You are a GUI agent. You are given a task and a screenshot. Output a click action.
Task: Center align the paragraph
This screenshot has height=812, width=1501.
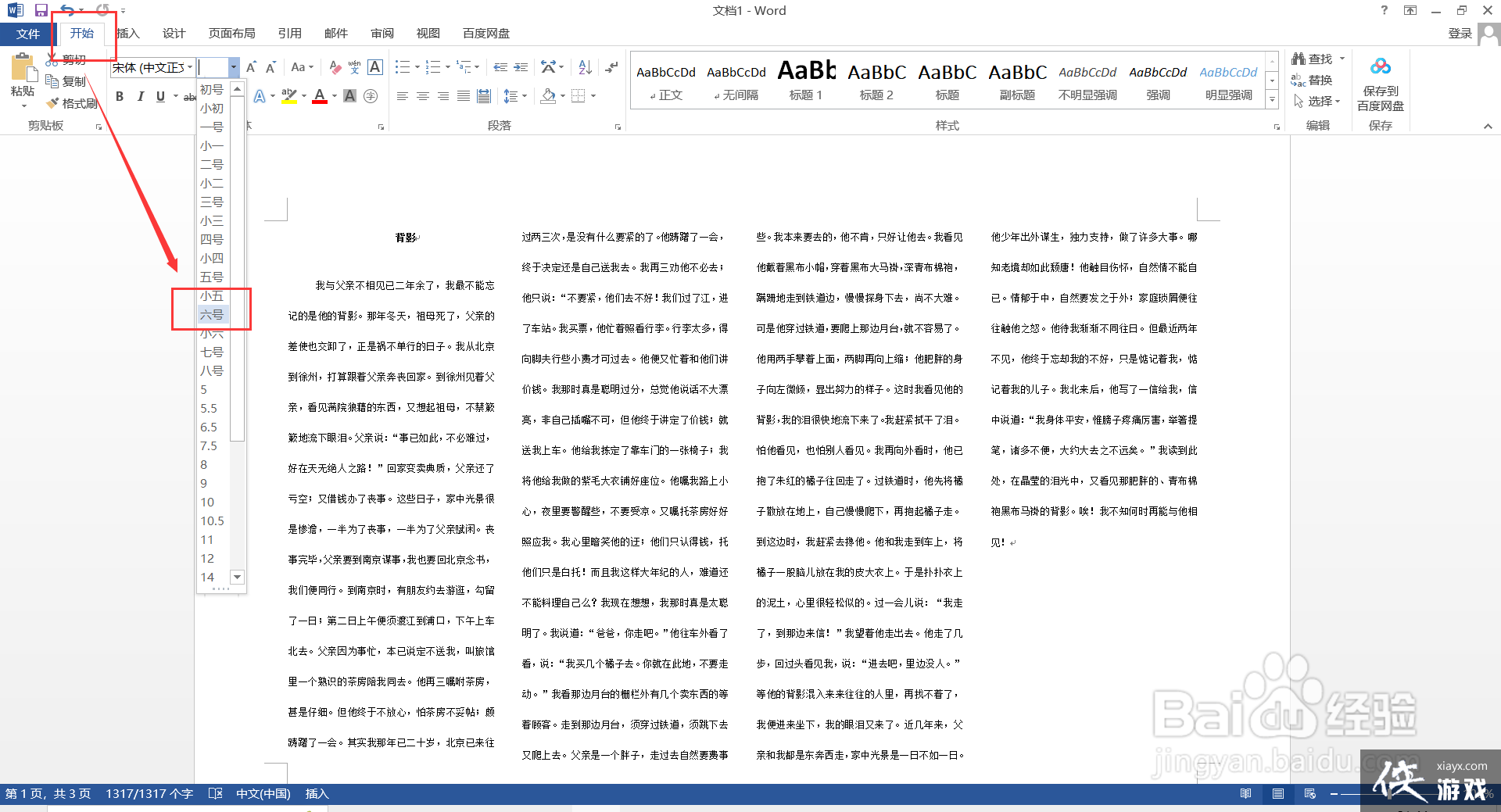[x=423, y=96]
